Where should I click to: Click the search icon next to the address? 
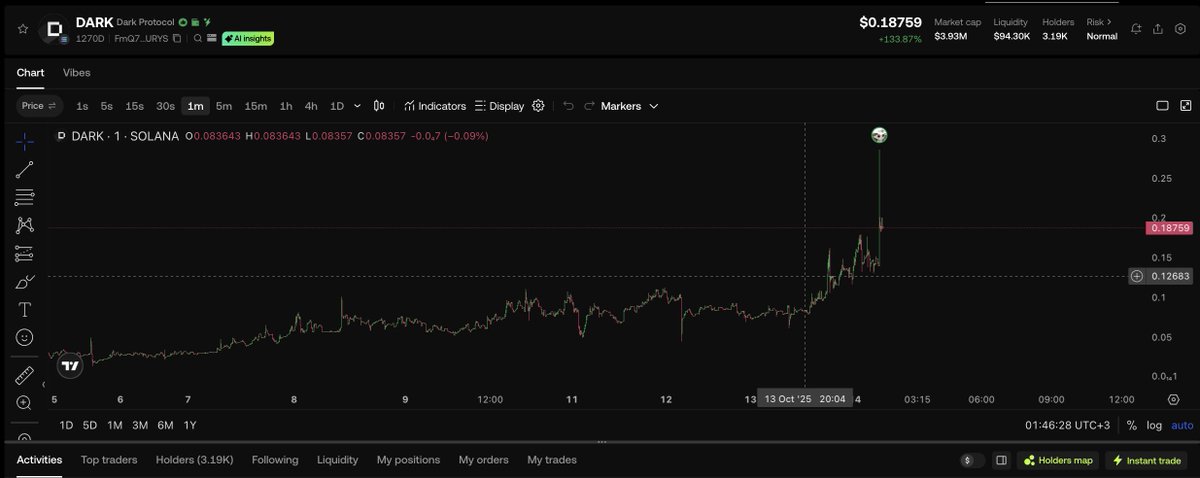click(x=199, y=38)
